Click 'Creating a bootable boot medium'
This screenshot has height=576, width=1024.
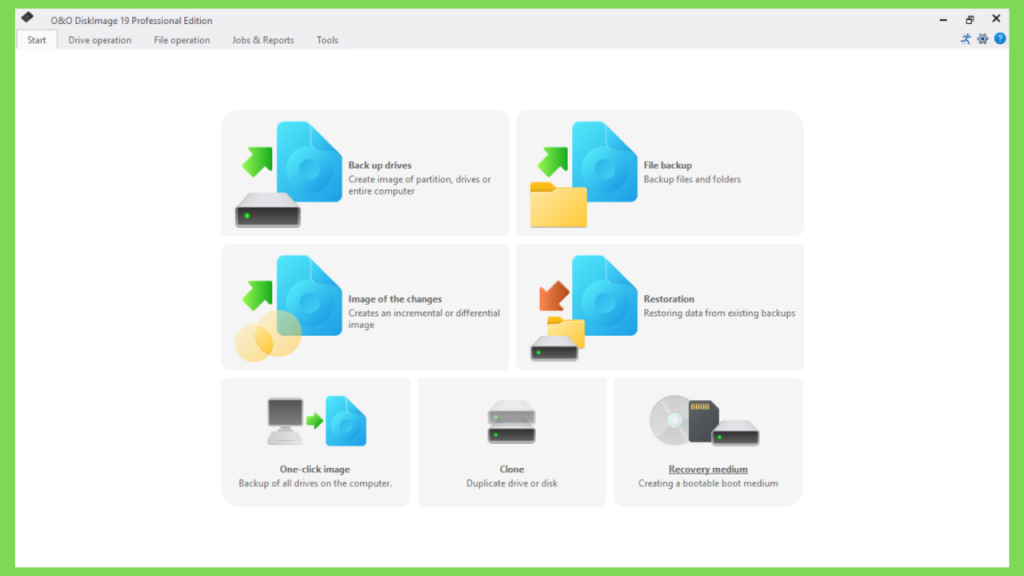(708, 483)
